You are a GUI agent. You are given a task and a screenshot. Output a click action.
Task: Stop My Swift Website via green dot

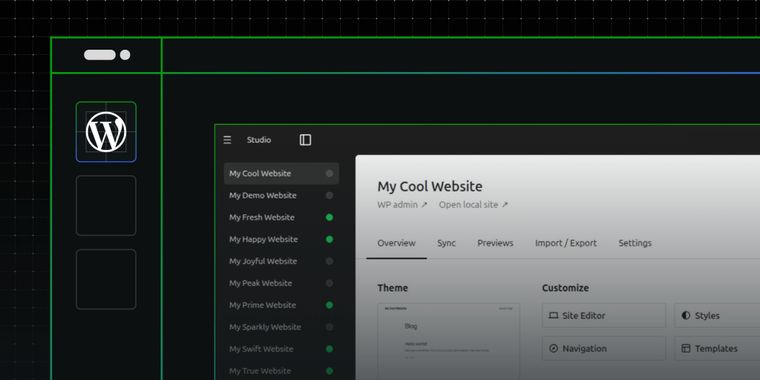330,348
